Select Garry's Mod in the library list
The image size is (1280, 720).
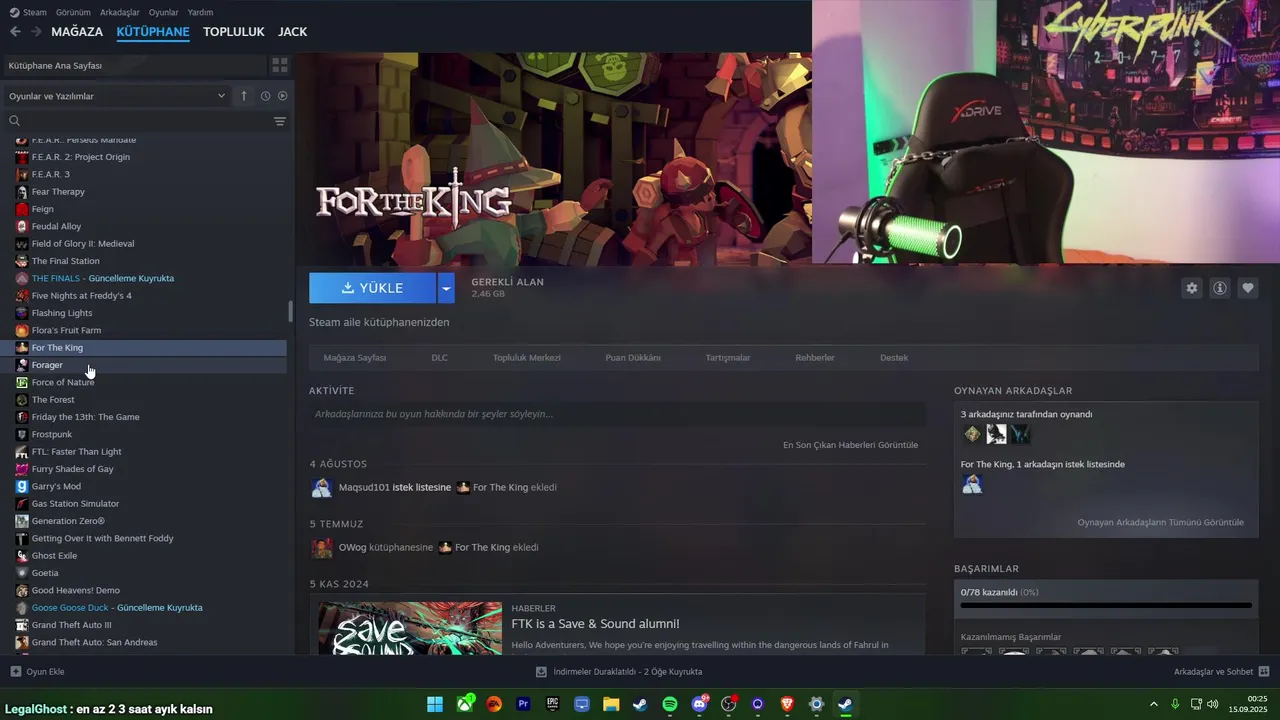coord(56,486)
